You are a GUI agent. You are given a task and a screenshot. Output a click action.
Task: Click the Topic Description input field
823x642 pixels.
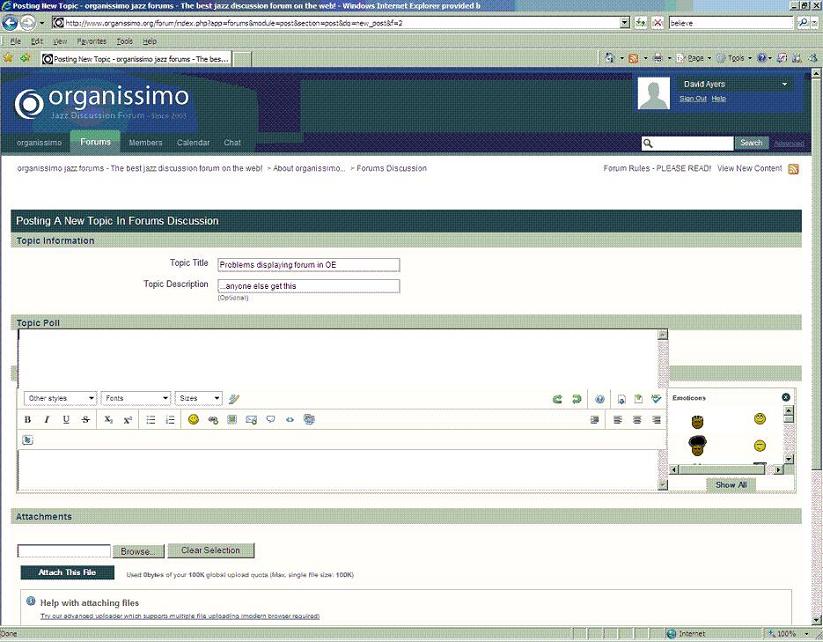tap(309, 286)
